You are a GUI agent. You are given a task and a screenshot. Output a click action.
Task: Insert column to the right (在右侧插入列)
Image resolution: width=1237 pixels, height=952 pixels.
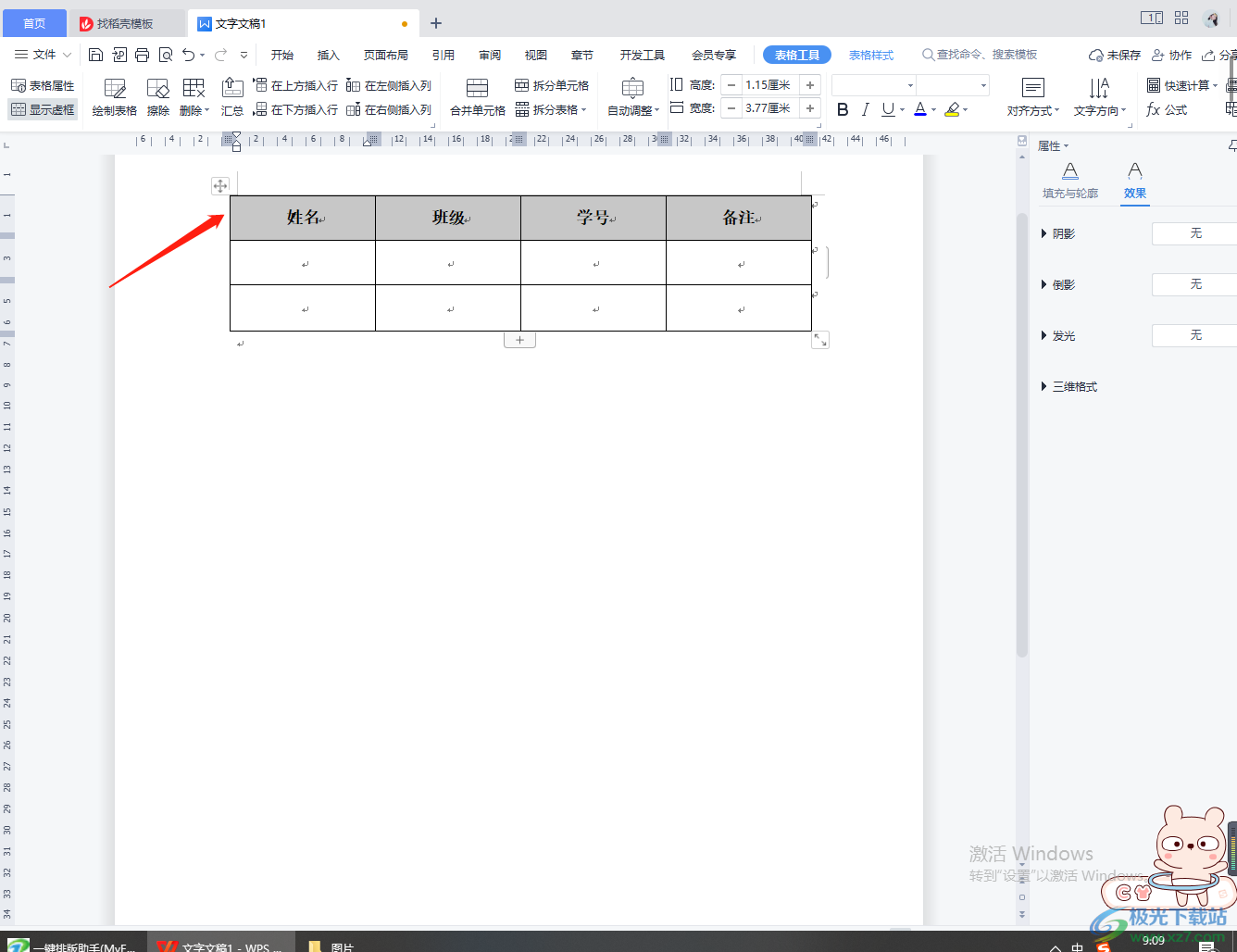point(389,109)
